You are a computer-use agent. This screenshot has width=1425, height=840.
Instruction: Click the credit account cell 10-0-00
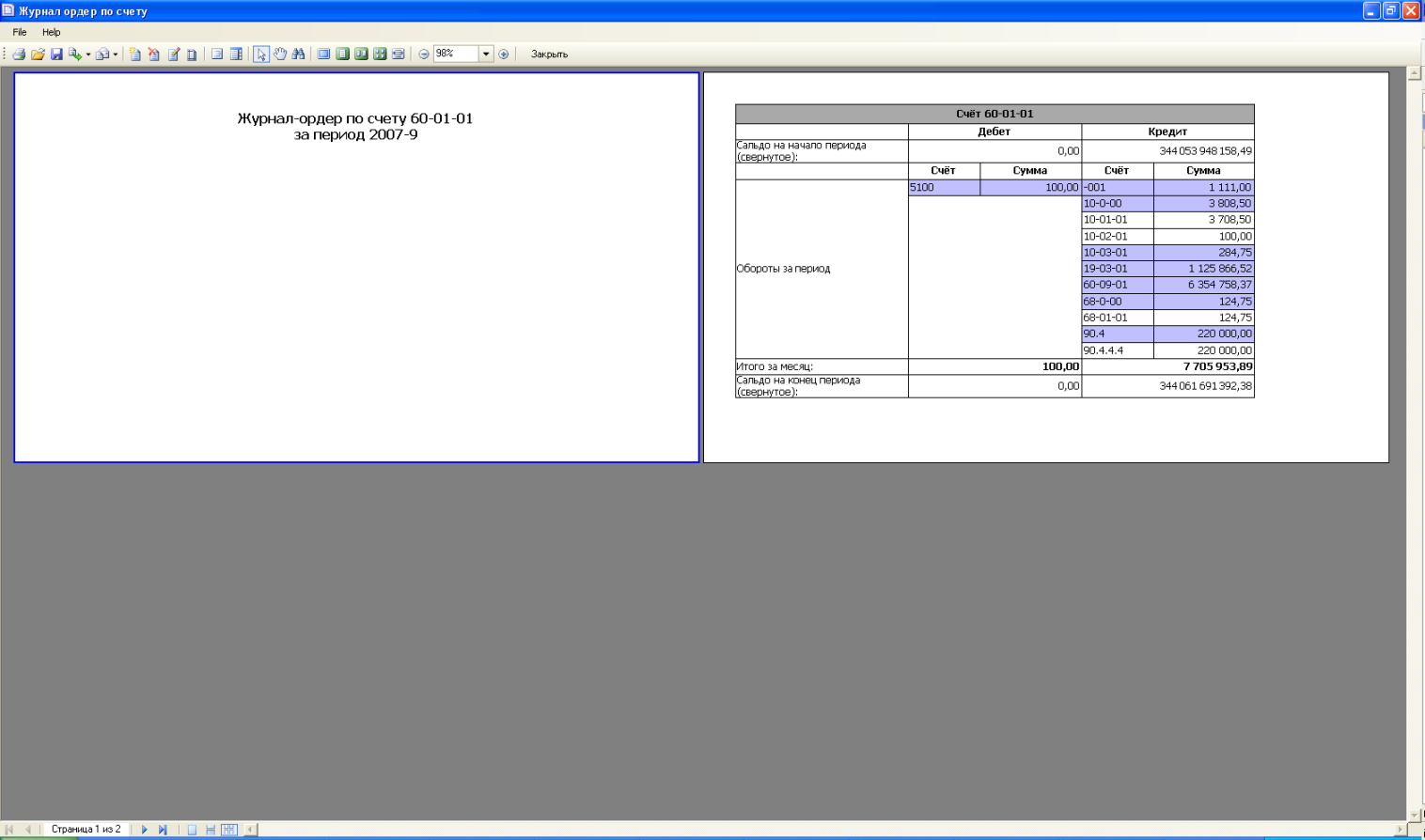coord(1118,204)
